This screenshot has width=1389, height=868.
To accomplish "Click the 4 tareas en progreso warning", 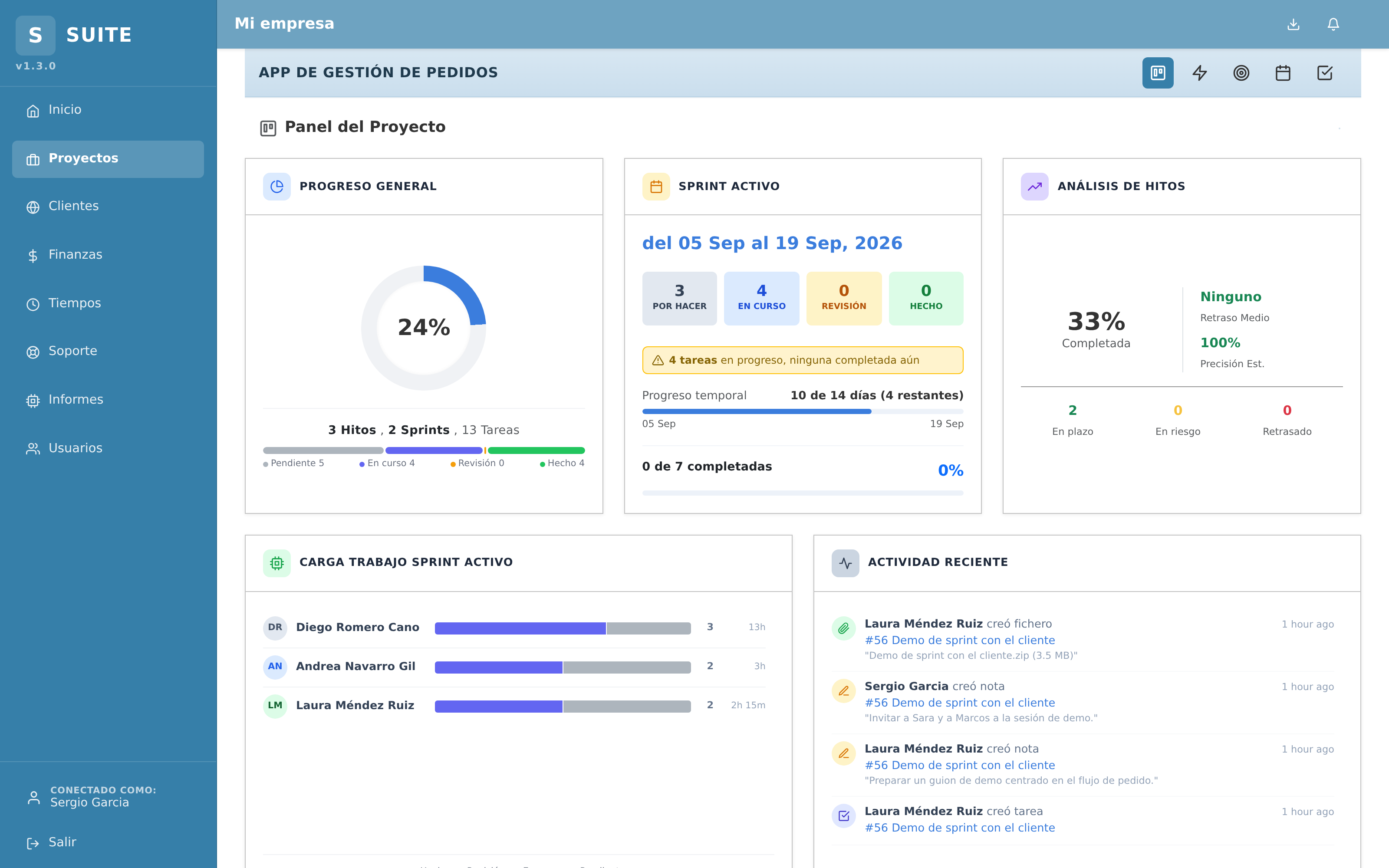I will (803, 361).
